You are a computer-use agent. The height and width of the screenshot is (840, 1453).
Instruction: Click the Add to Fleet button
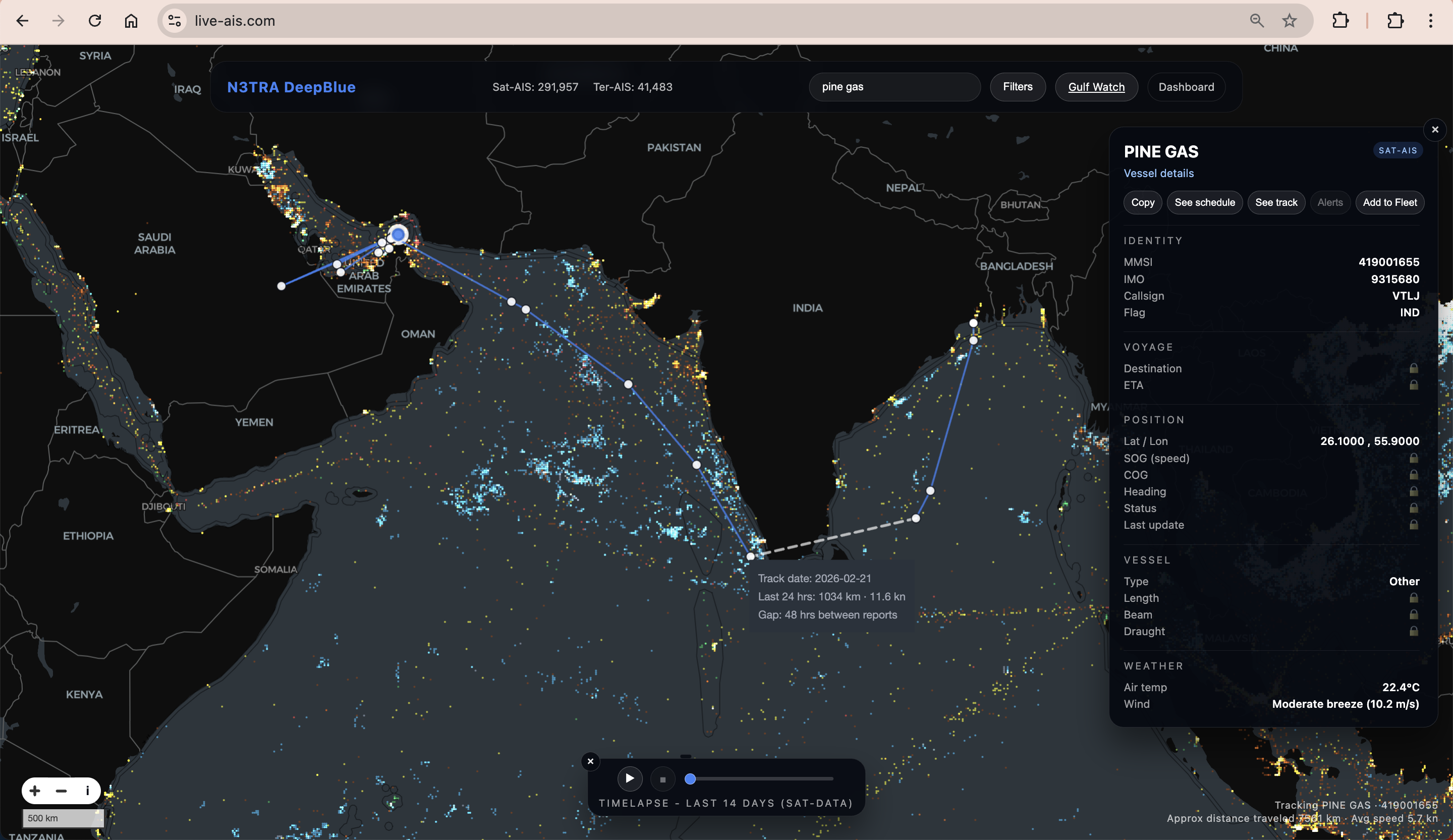[1389, 202]
